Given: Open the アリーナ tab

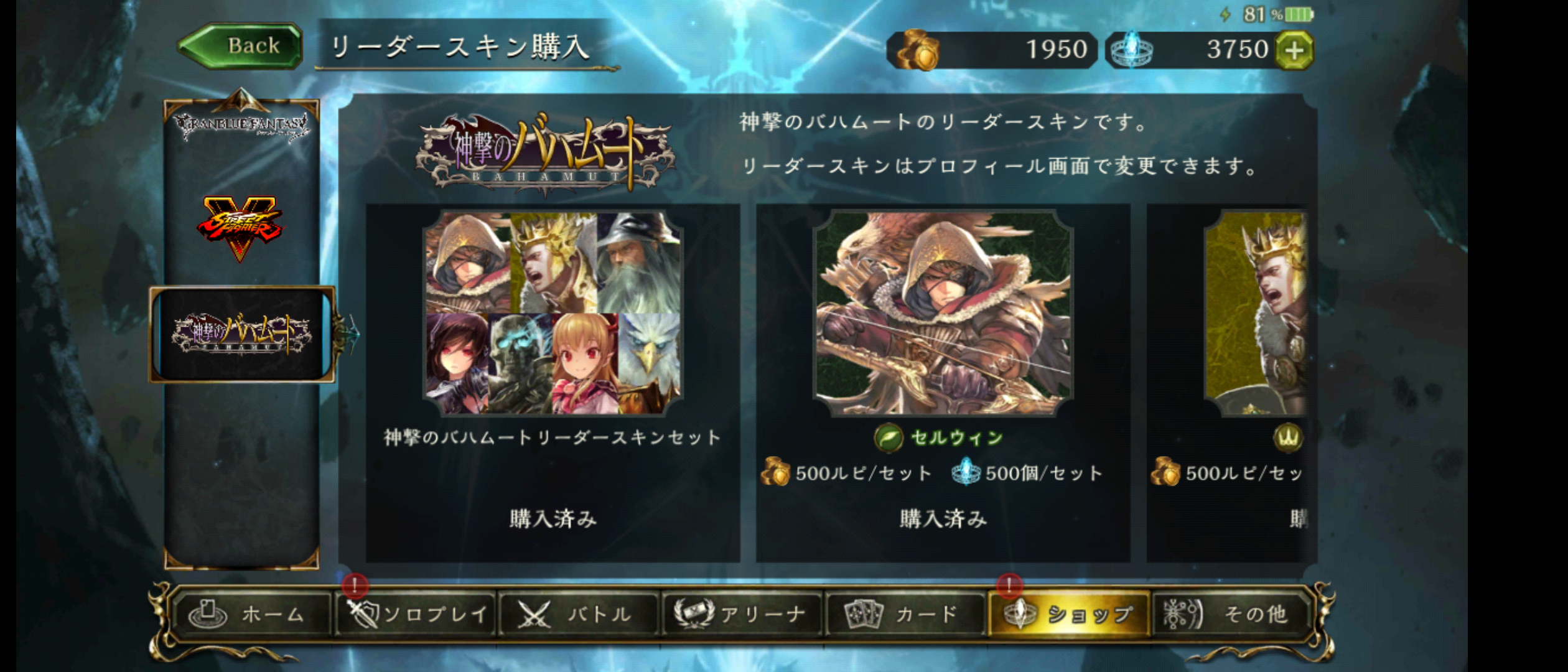Looking at the screenshot, I should coord(742,614).
